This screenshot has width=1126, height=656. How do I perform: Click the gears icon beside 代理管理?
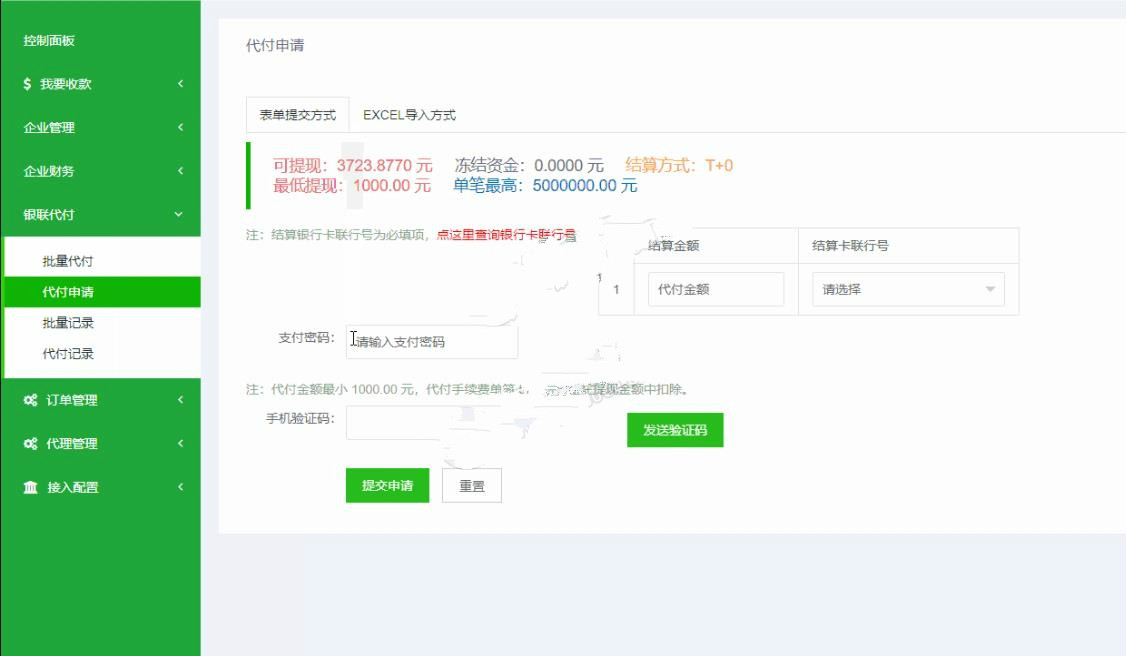coord(30,444)
